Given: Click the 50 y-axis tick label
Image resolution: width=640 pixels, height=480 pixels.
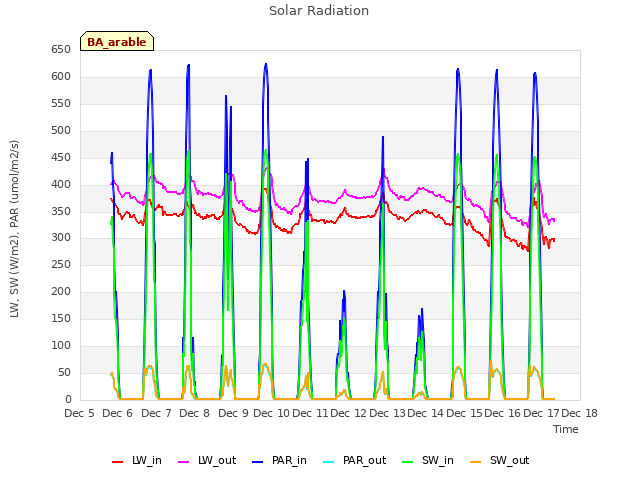Looking at the screenshot, I should pos(64,372).
